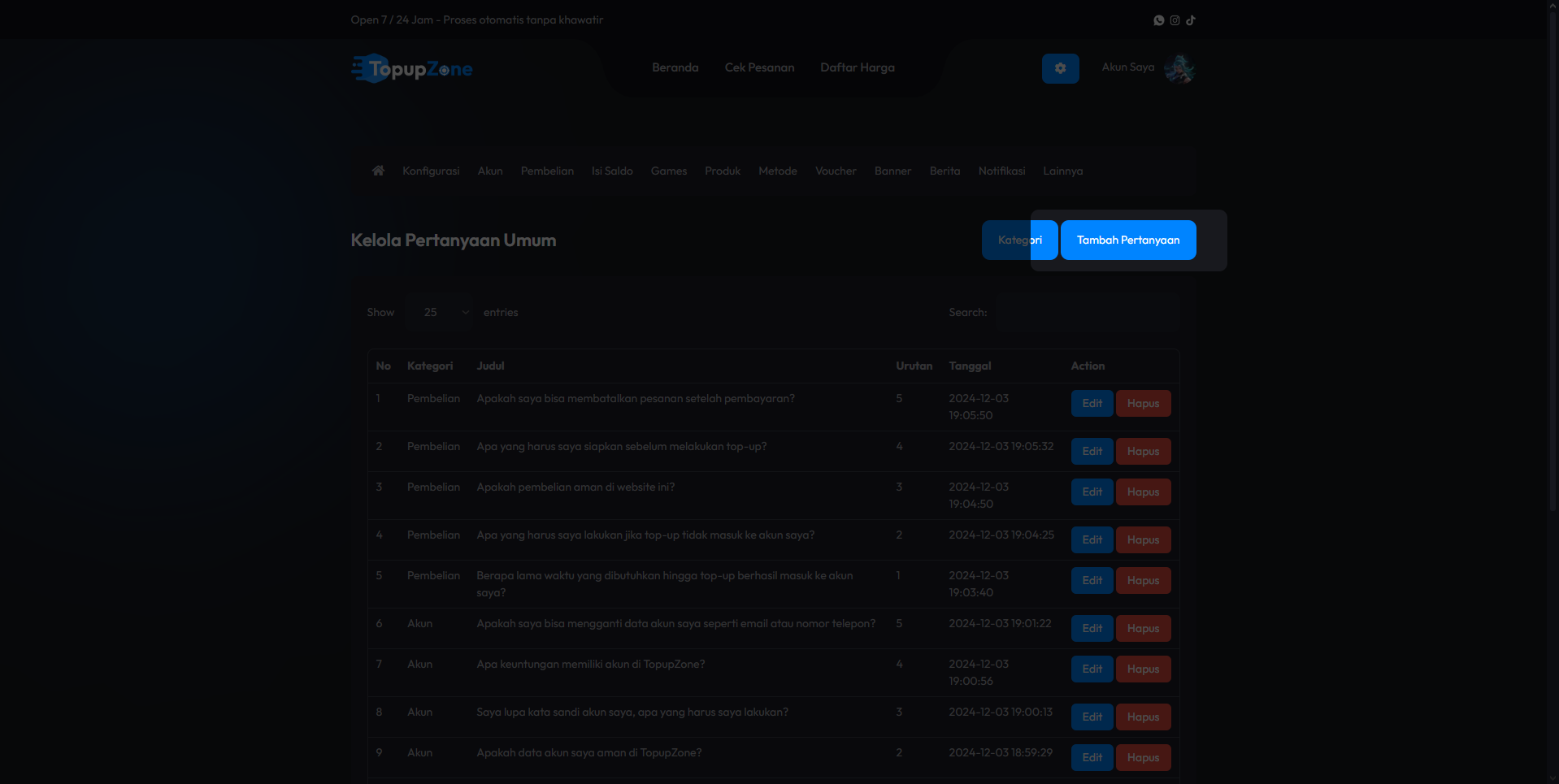Hapus question lupa kata sandi
The width and height of the screenshot is (1559, 784).
1143,717
